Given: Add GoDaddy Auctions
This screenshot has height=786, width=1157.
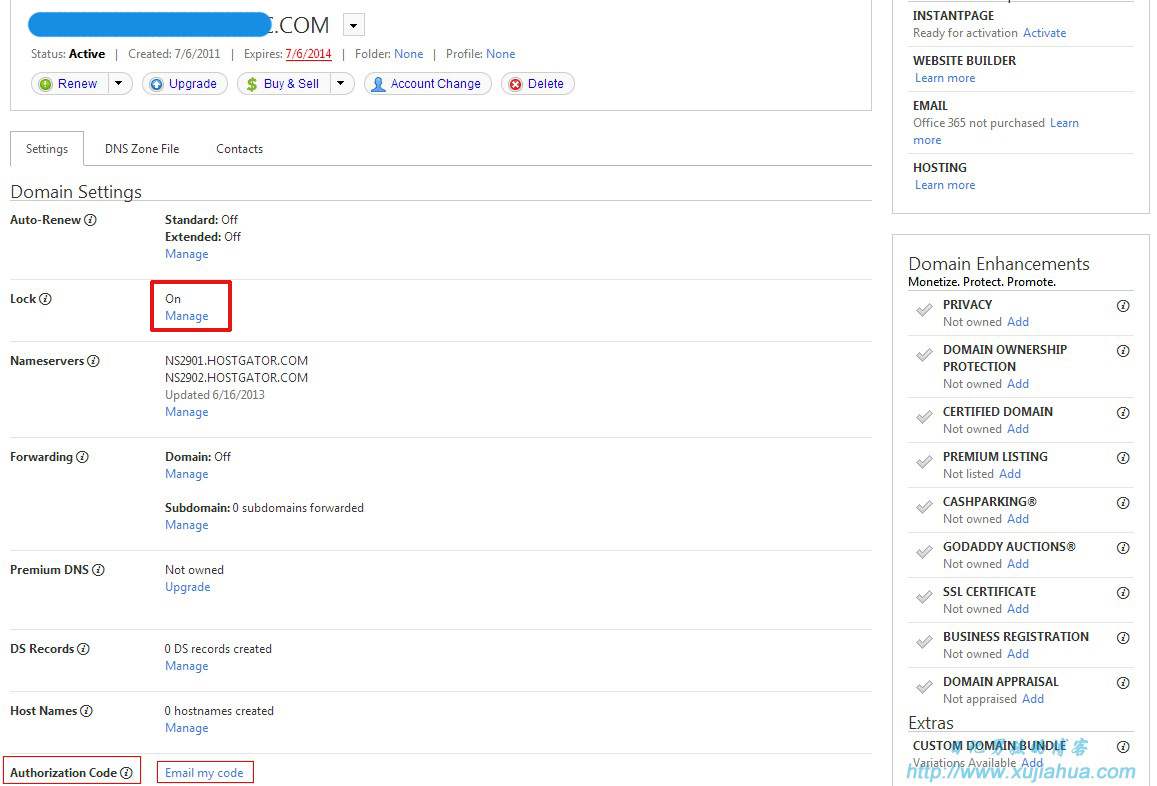Looking at the screenshot, I should tap(1018, 564).
